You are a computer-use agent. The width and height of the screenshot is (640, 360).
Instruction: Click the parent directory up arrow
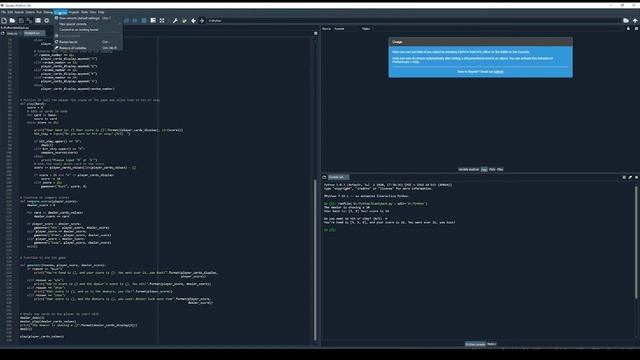point(635,20)
